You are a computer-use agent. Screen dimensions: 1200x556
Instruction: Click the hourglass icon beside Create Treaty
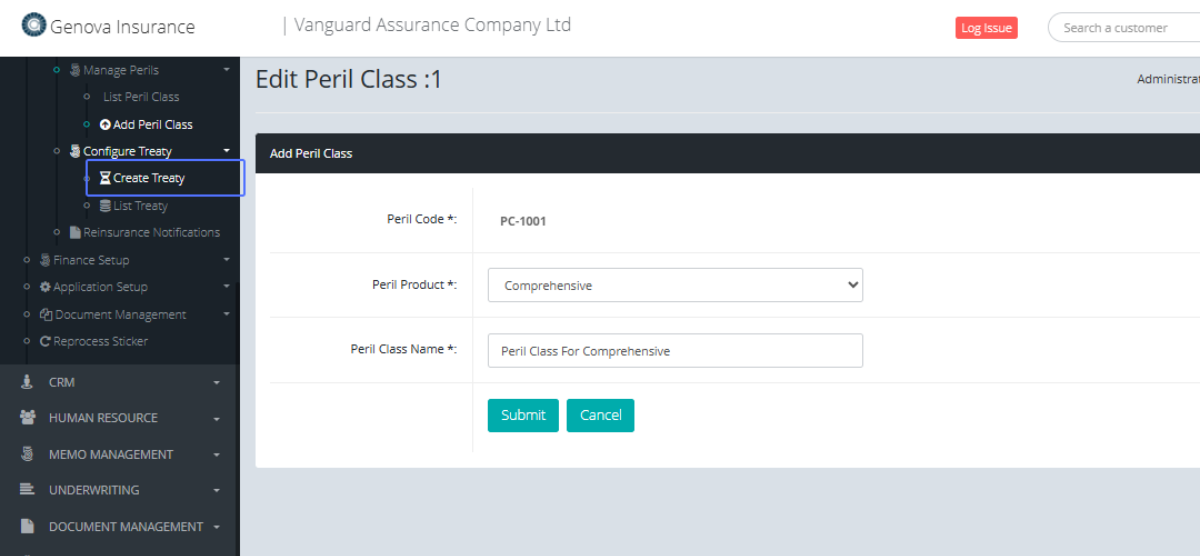coord(105,178)
